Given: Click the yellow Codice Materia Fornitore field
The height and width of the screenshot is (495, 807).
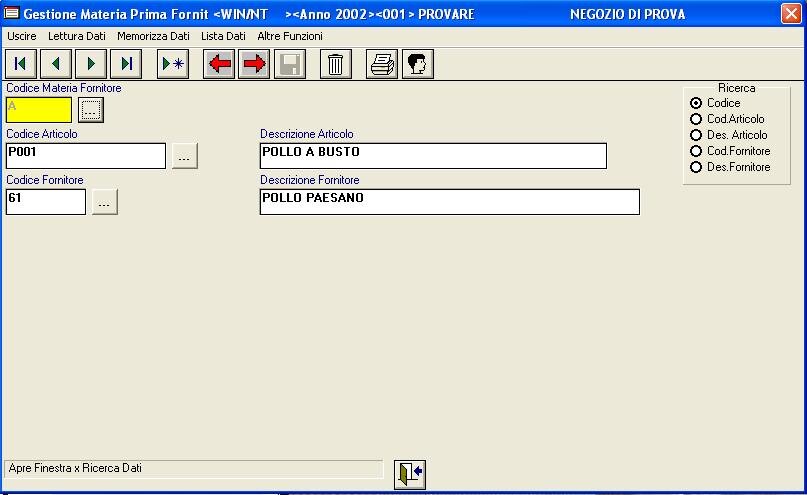Looking at the screenshot, I should (39, 109).
